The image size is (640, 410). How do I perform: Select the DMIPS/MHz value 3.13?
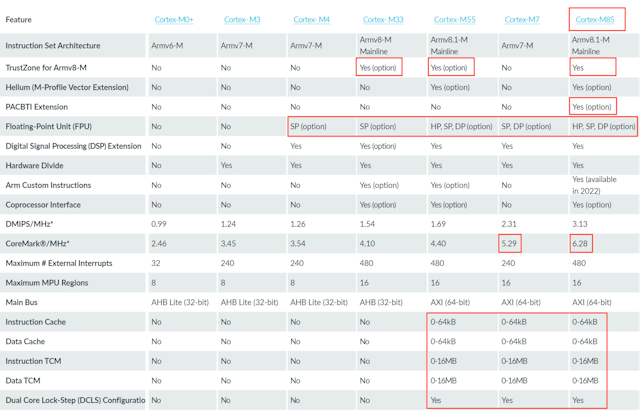pos(580,224)
